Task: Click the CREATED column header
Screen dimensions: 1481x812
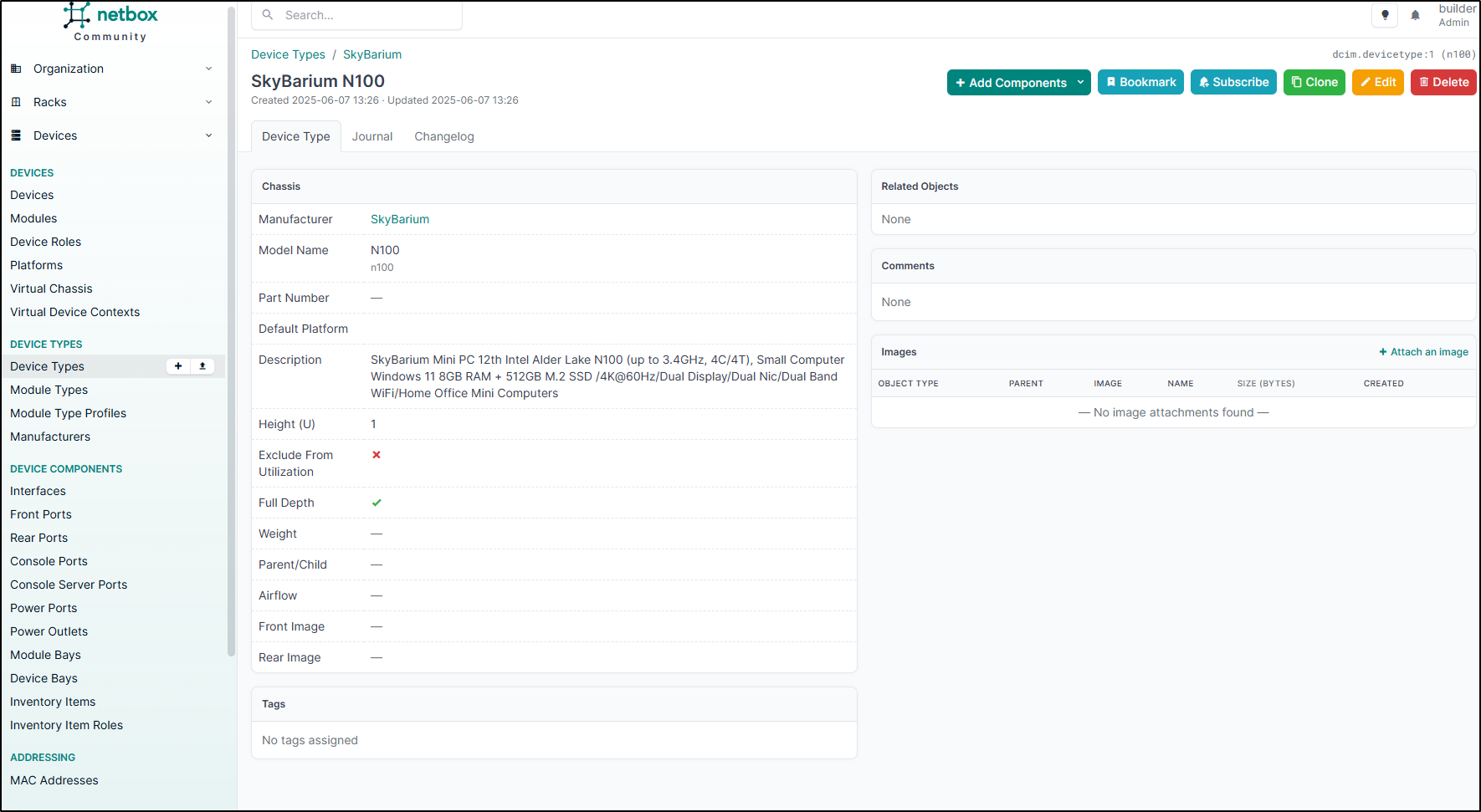Action: pyautogui.click(x=1384, y=384)
